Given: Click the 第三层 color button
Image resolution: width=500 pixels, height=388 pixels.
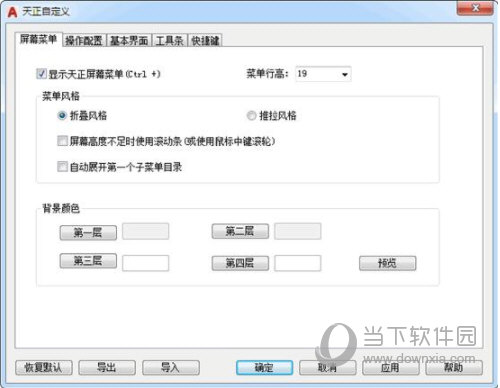Looking at the screenshot, I should 88,261.
